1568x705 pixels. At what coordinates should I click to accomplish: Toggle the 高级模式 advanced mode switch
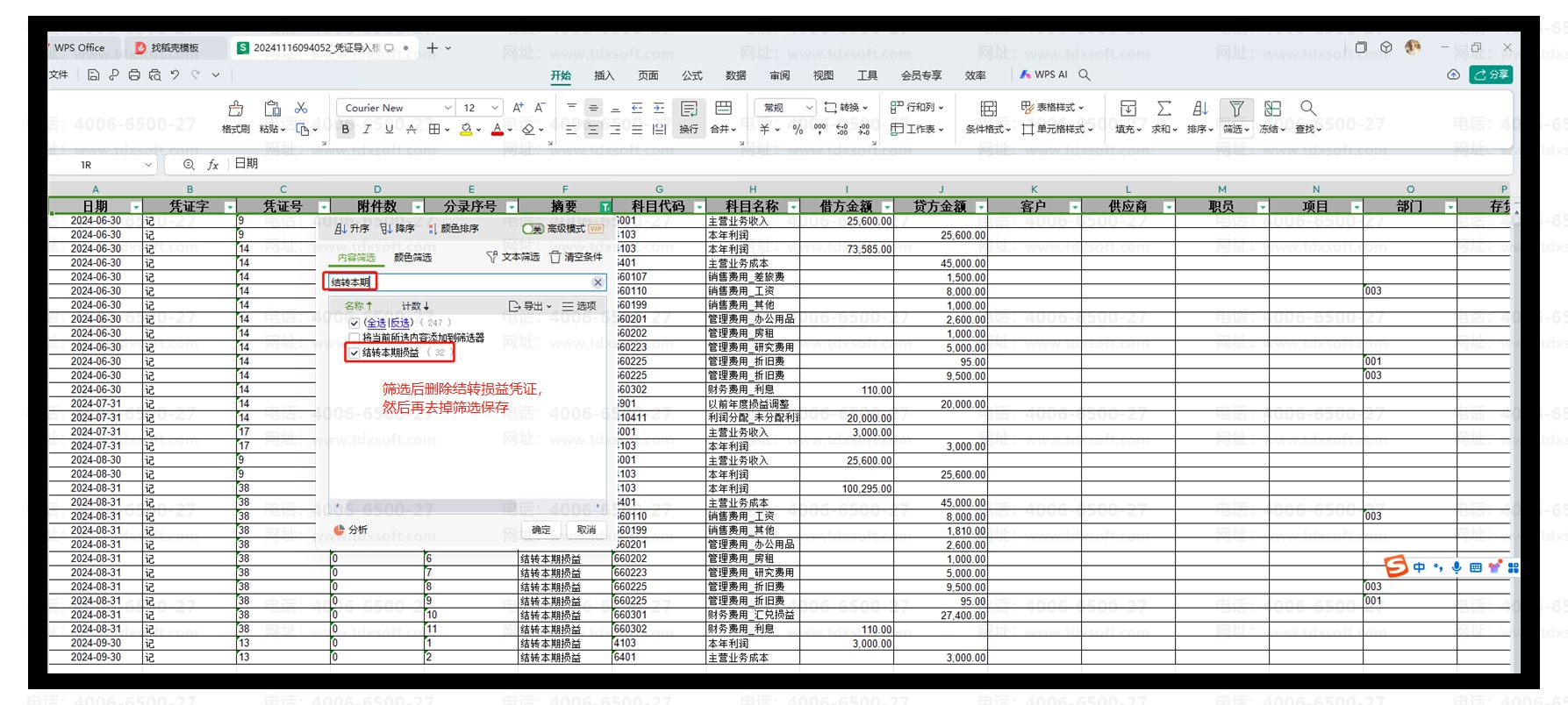click(533, 229)
